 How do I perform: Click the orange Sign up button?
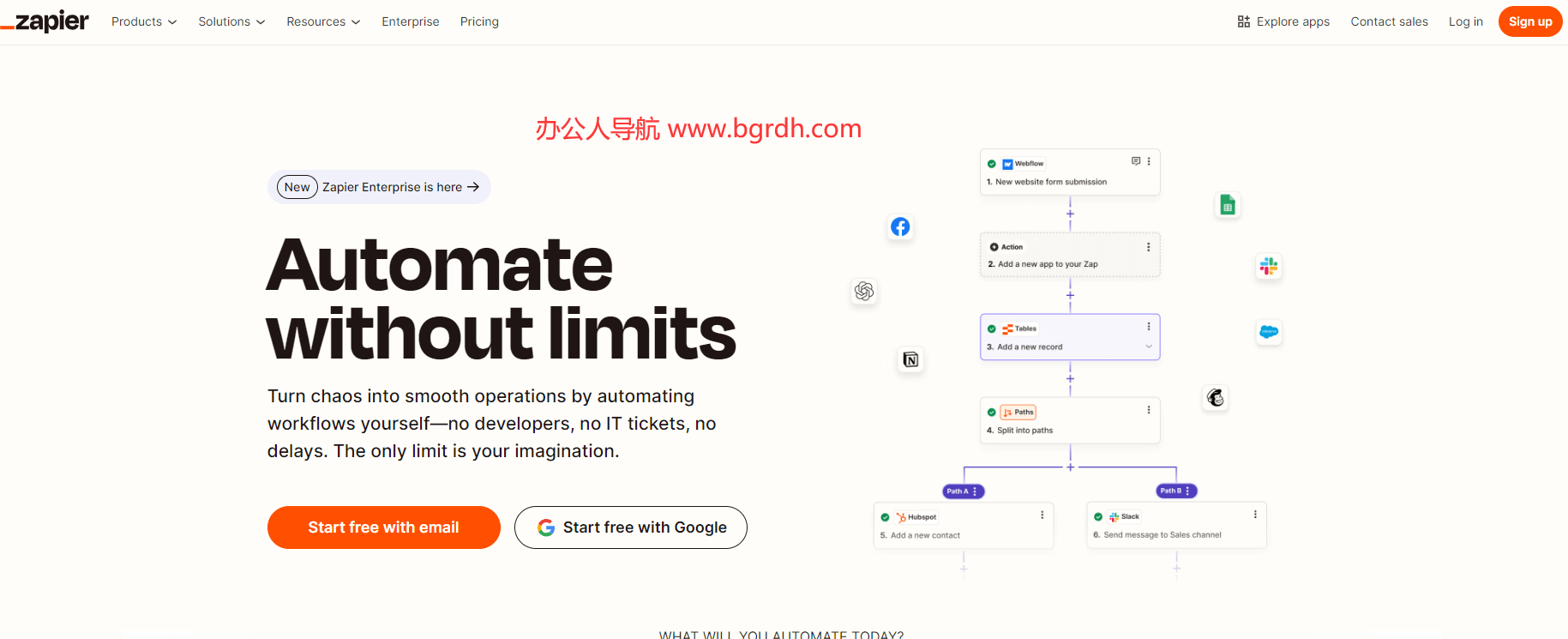1529,21
